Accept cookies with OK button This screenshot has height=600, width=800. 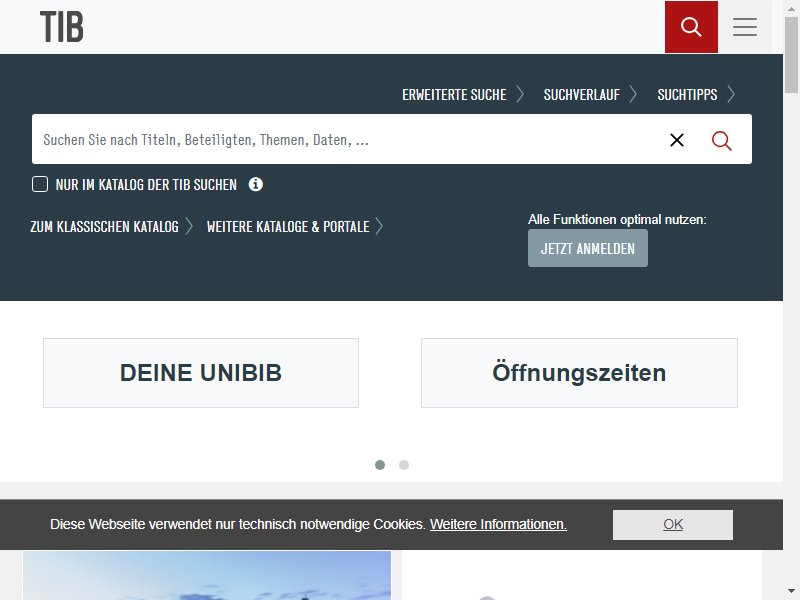[x=672, y=524]
